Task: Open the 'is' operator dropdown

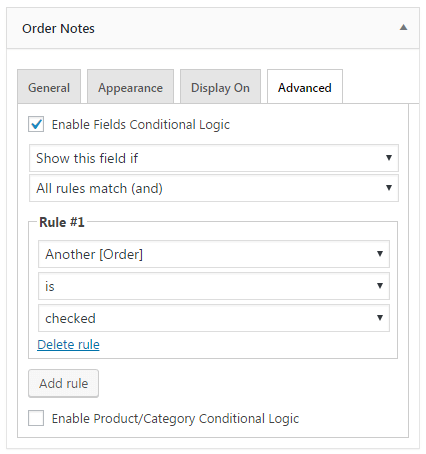Action: 214,286
